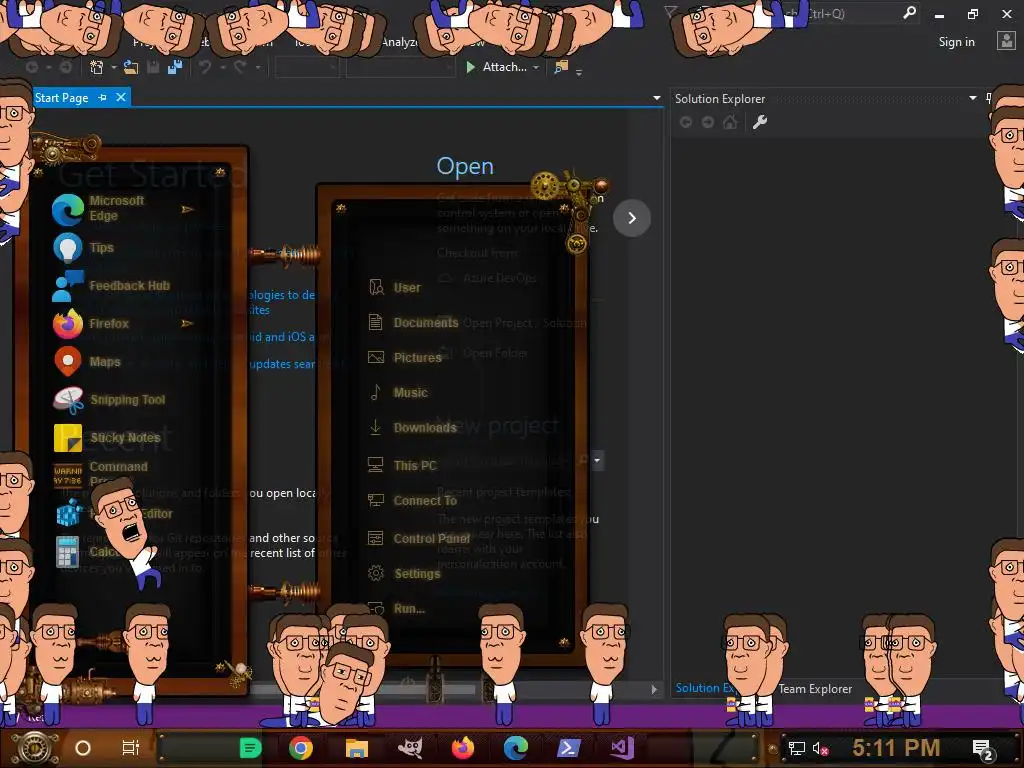Open the Solution Platforms combo box
This screenshot has height=768, width=1024.
point(400,67)
